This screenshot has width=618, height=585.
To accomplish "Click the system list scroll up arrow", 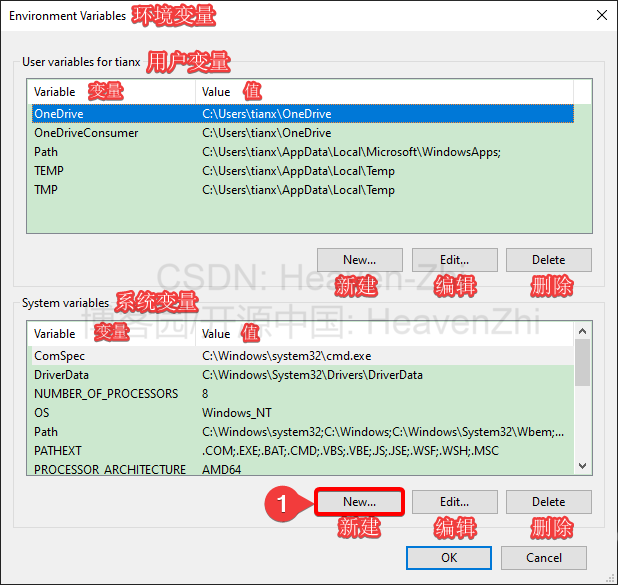I will click(583, 331).
